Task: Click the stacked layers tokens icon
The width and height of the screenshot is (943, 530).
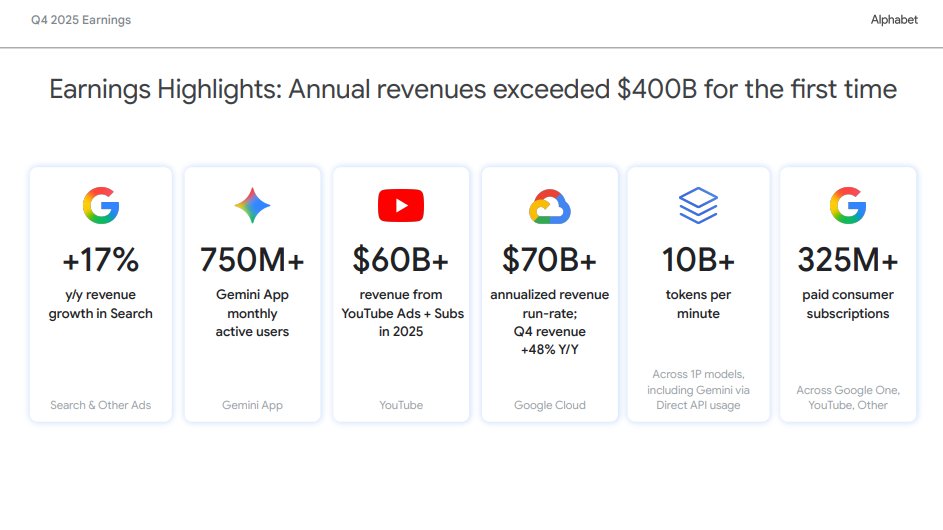Action: [x=698, y=205]
